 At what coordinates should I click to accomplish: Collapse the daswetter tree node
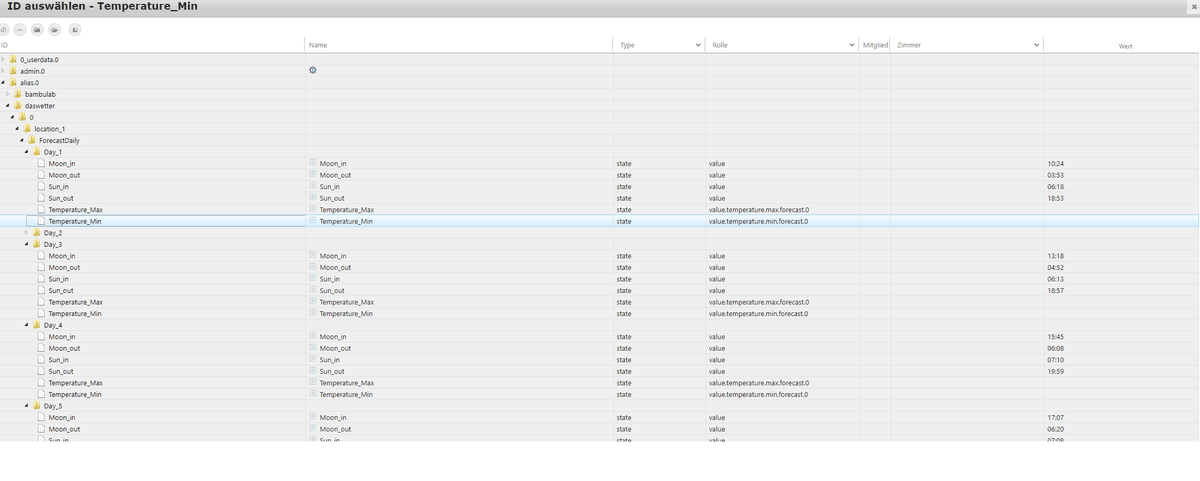point(7,106)
